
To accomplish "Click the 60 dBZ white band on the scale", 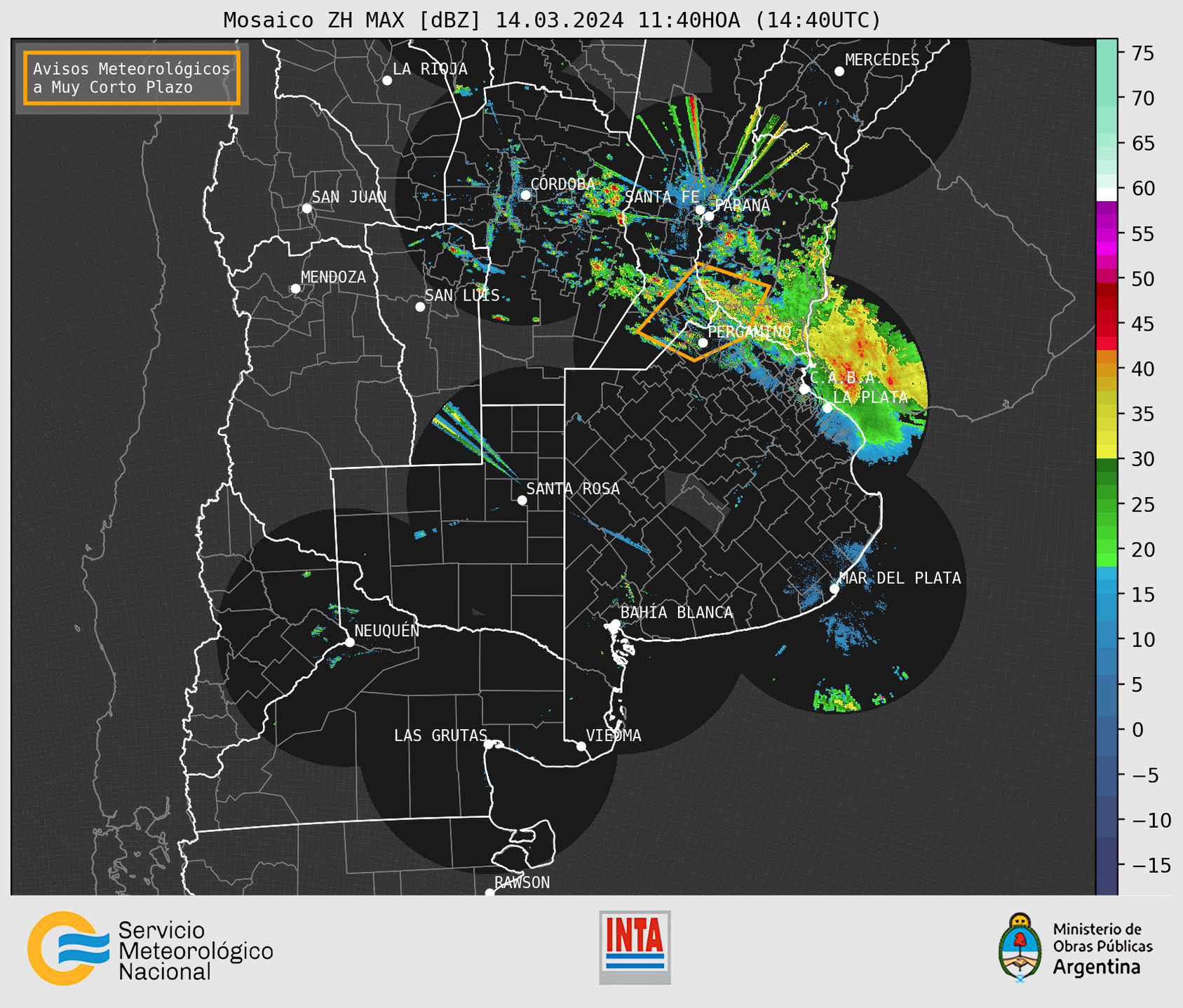I will click(1107, 194).
